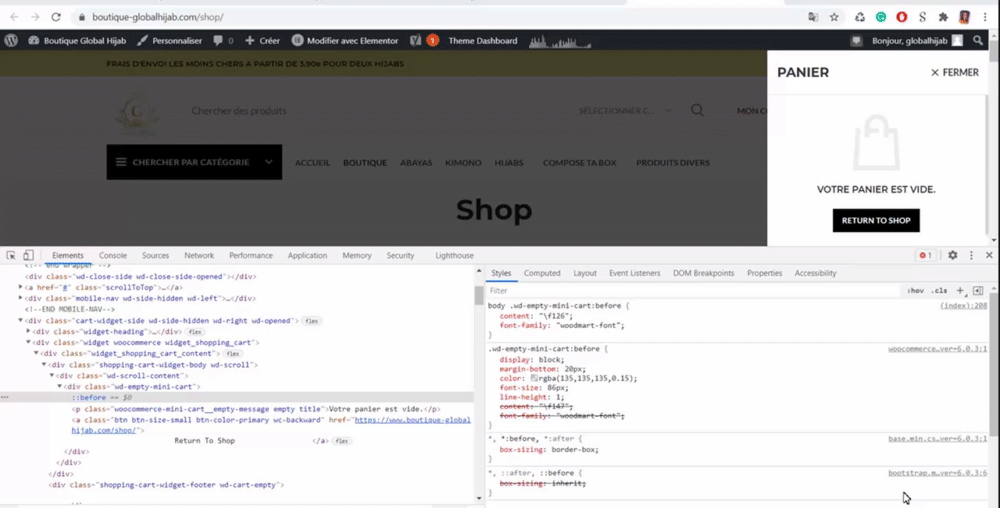Reload the page with the refresh icon
The width and height of the screenshot is (1000, 508).
coord(56,17)
